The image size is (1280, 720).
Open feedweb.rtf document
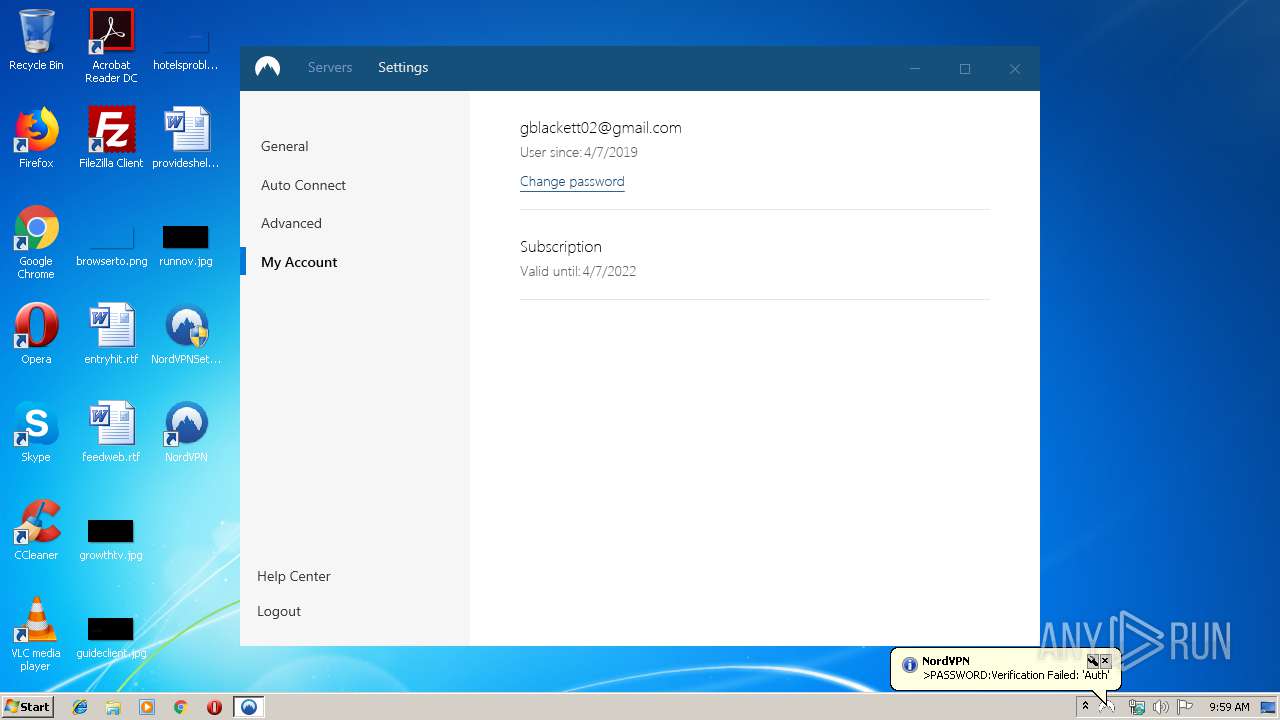111,432
